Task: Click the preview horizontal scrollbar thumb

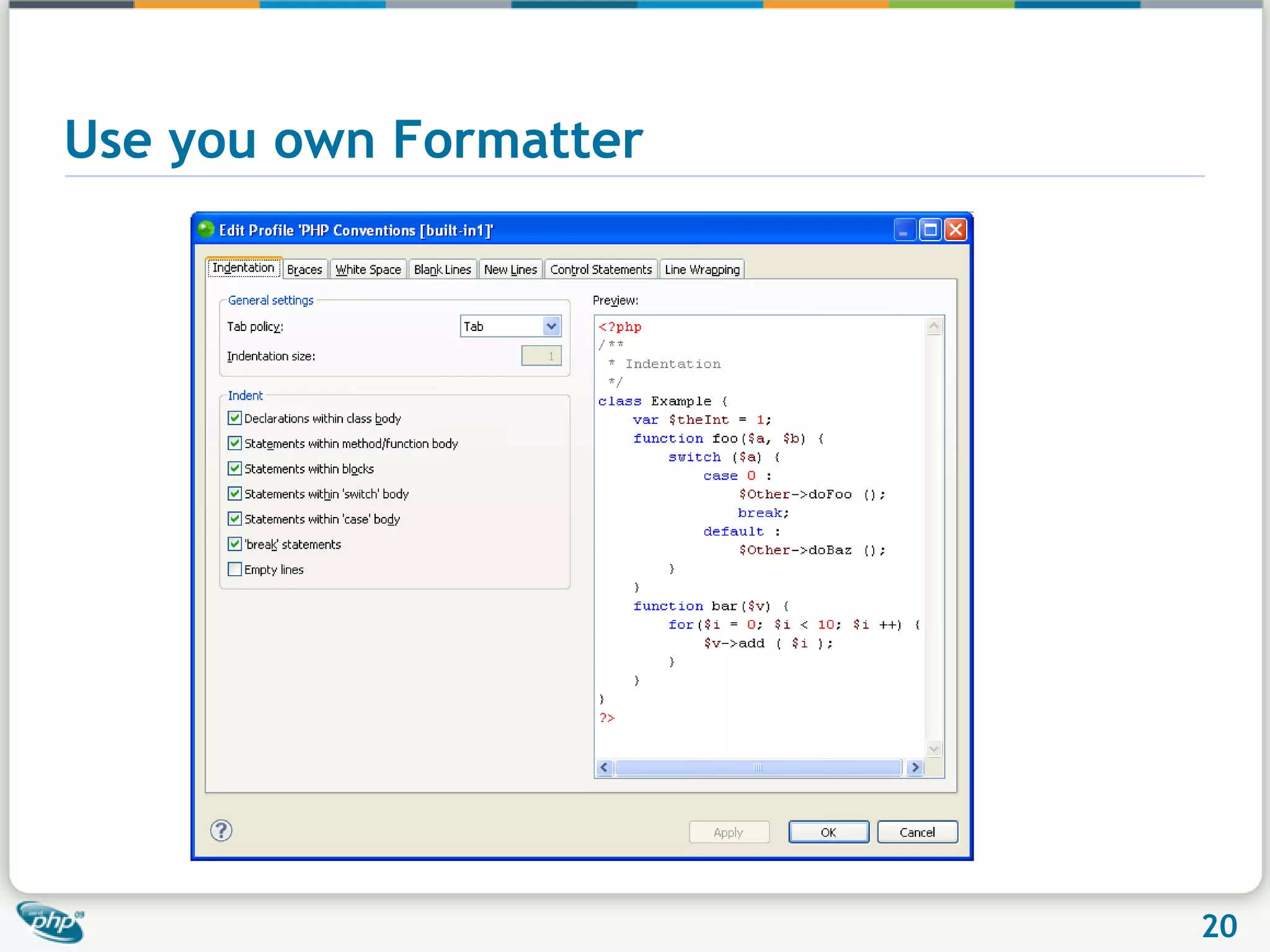Action: (758, 767)
